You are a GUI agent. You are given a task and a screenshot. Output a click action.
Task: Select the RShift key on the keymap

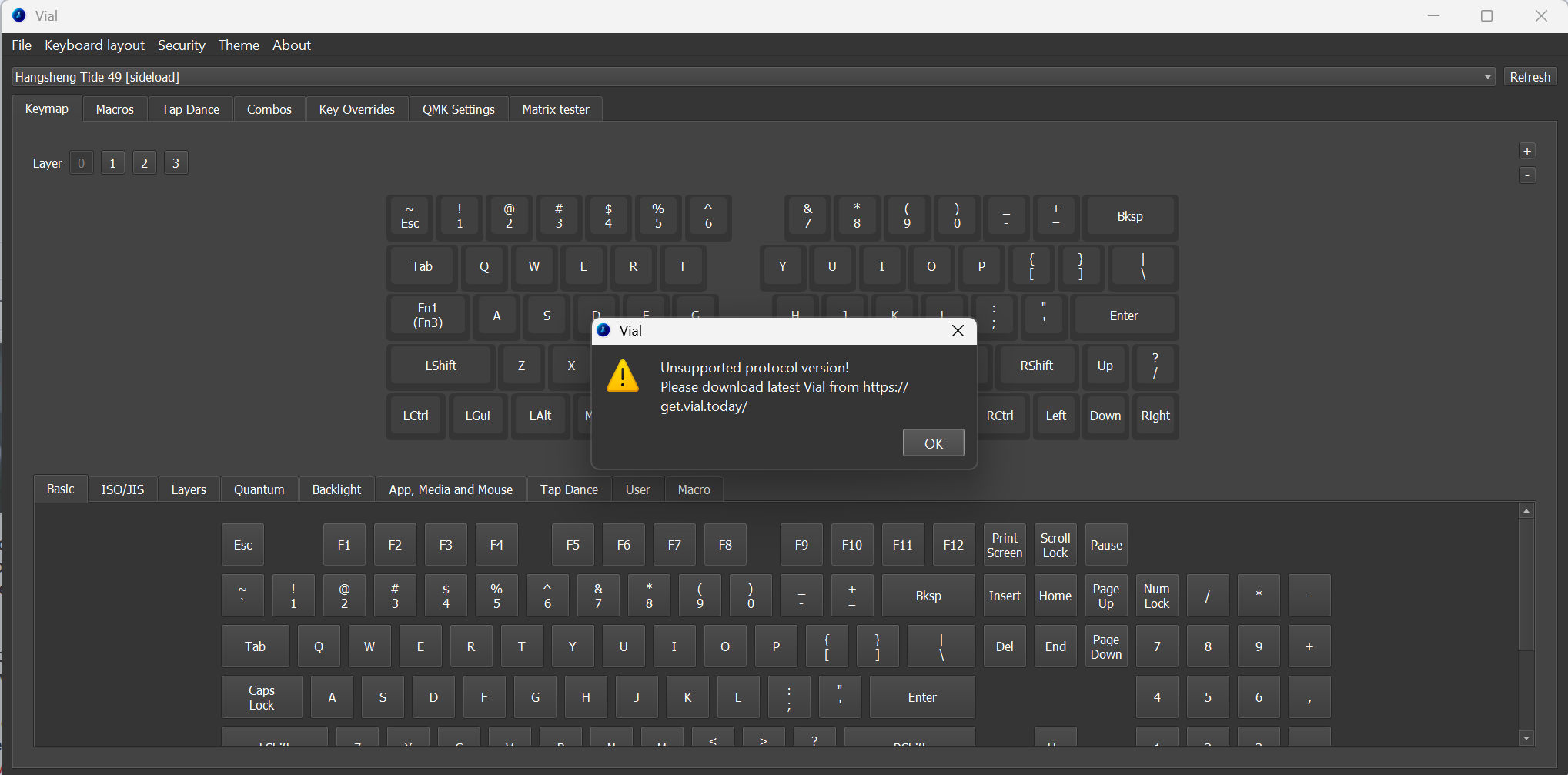click(x=1037, y=366)
